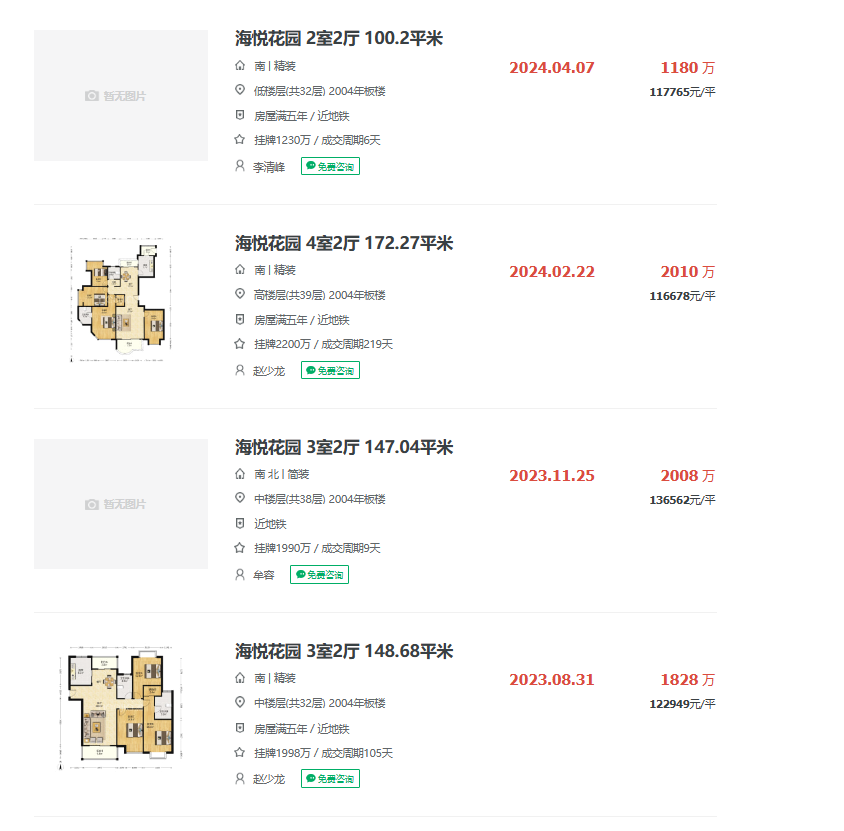
Task: Click the person icon beside agent 李清峰
Action: pyautogui.click(x=238, y=166)
